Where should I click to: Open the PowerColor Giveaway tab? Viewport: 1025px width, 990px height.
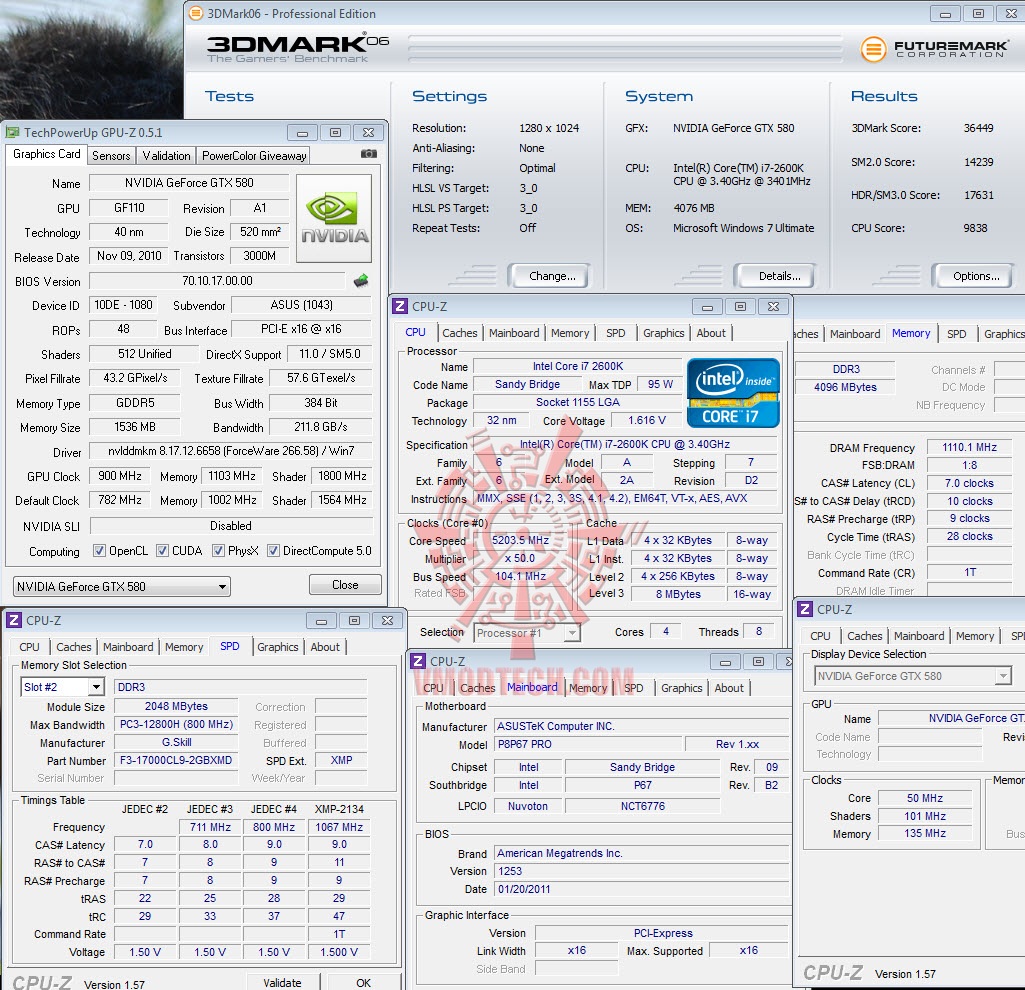coord(254,156)
